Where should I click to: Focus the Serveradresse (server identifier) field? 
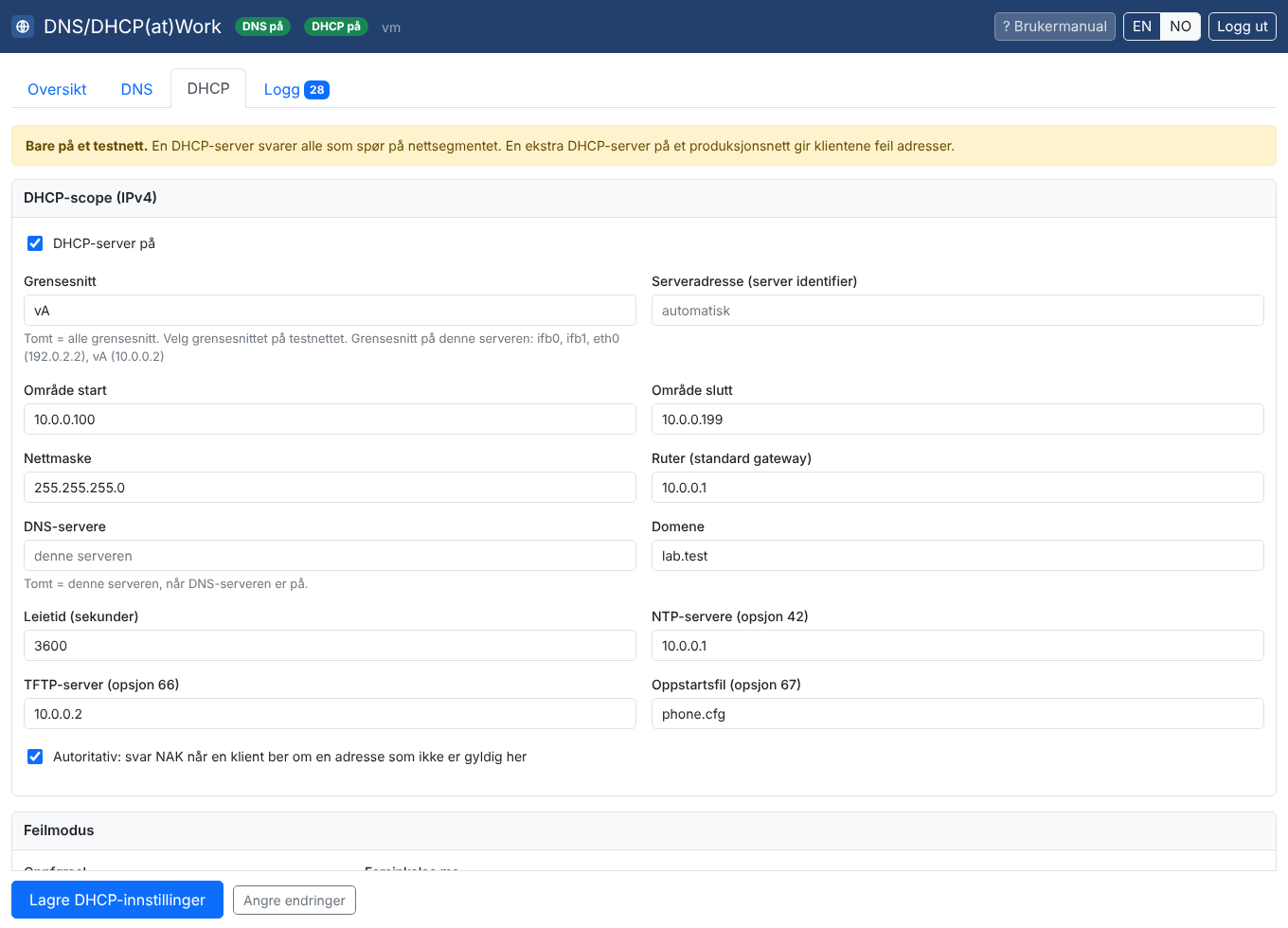[957, 311]
